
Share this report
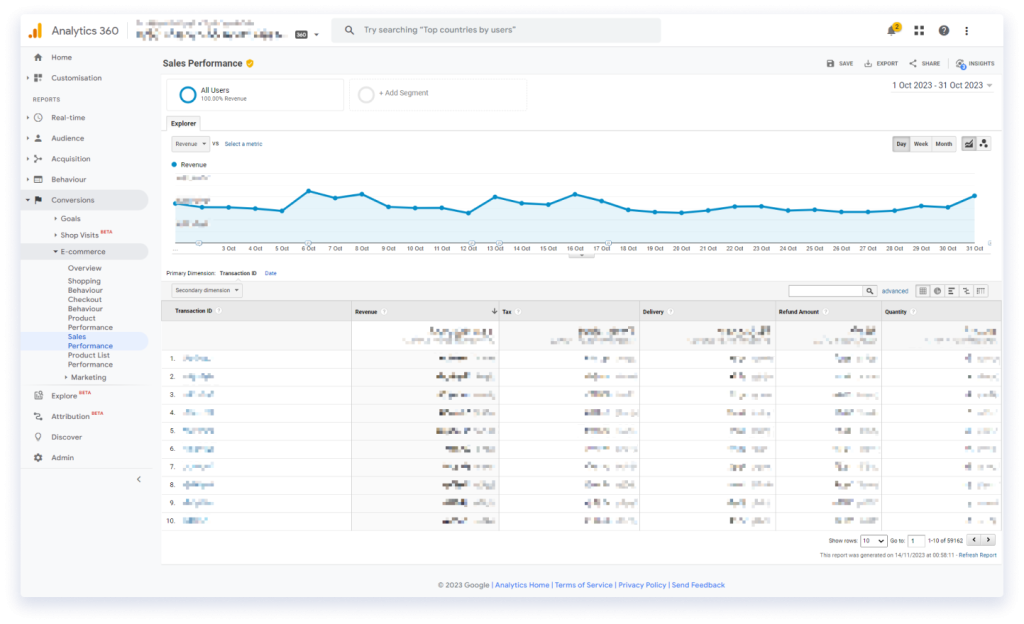coord(924,63)
